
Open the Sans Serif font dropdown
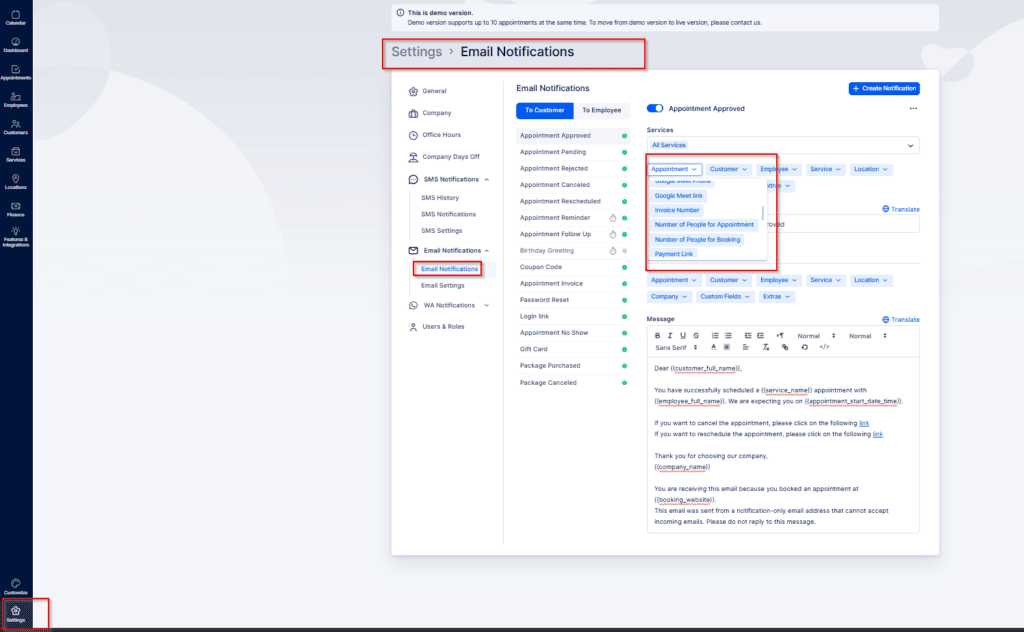pos(676,347)
